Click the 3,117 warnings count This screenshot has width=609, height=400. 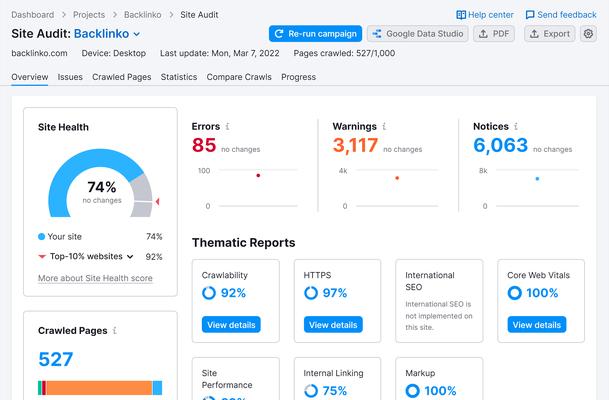(355, 145)
